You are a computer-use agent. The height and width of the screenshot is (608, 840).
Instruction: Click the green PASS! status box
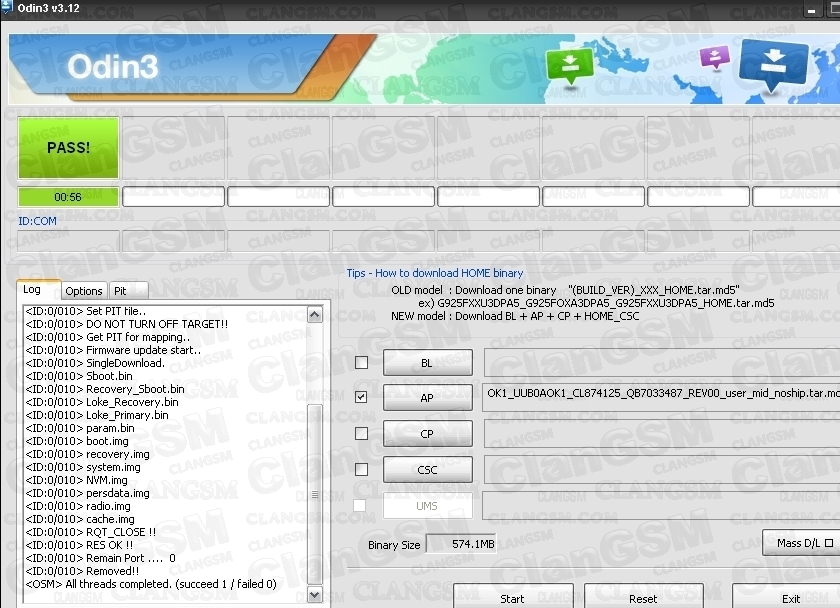68,148
